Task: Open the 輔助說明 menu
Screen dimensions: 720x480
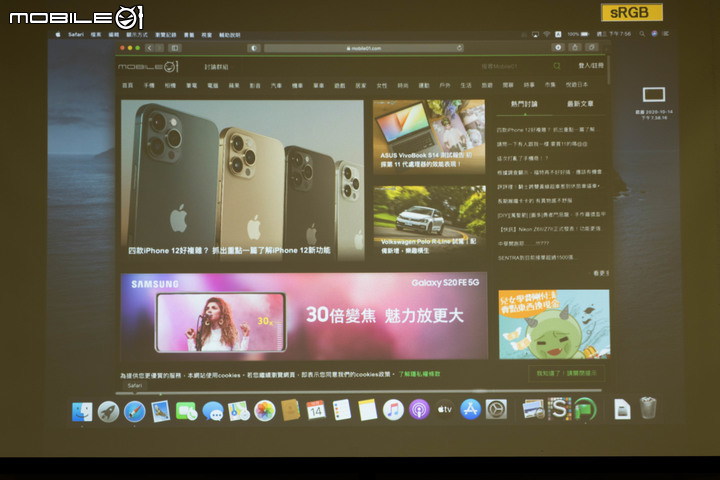Action: pos(229,34)
